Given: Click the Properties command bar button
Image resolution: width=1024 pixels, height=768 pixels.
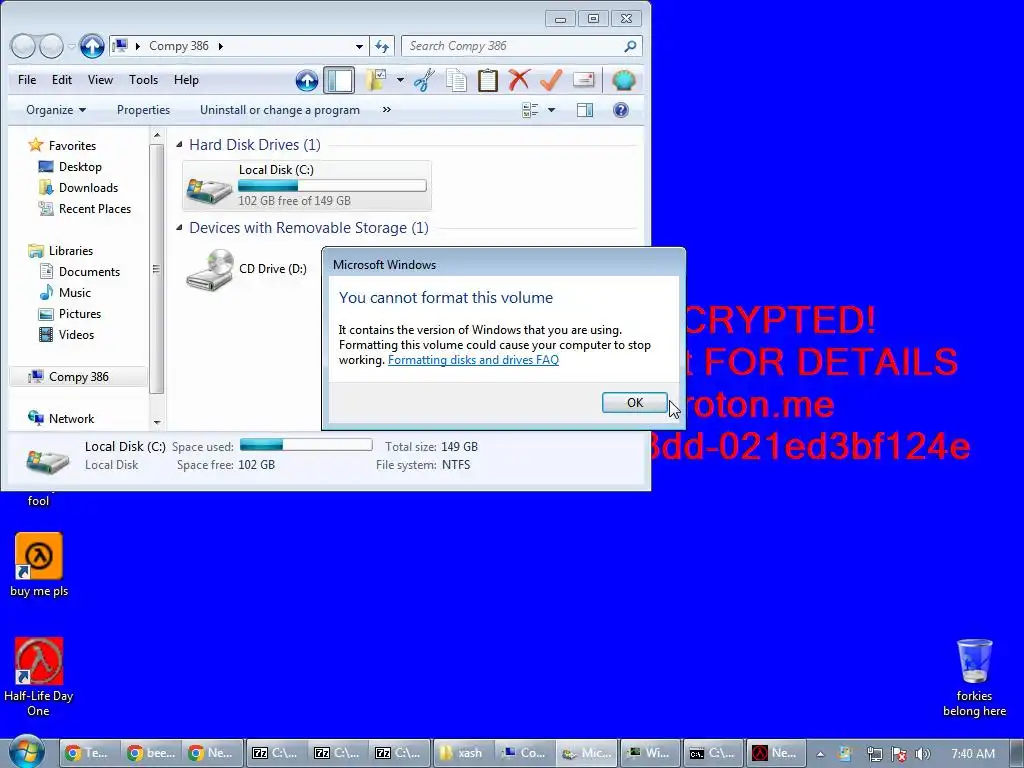Looking at the screenshot, I should (143, 110).
